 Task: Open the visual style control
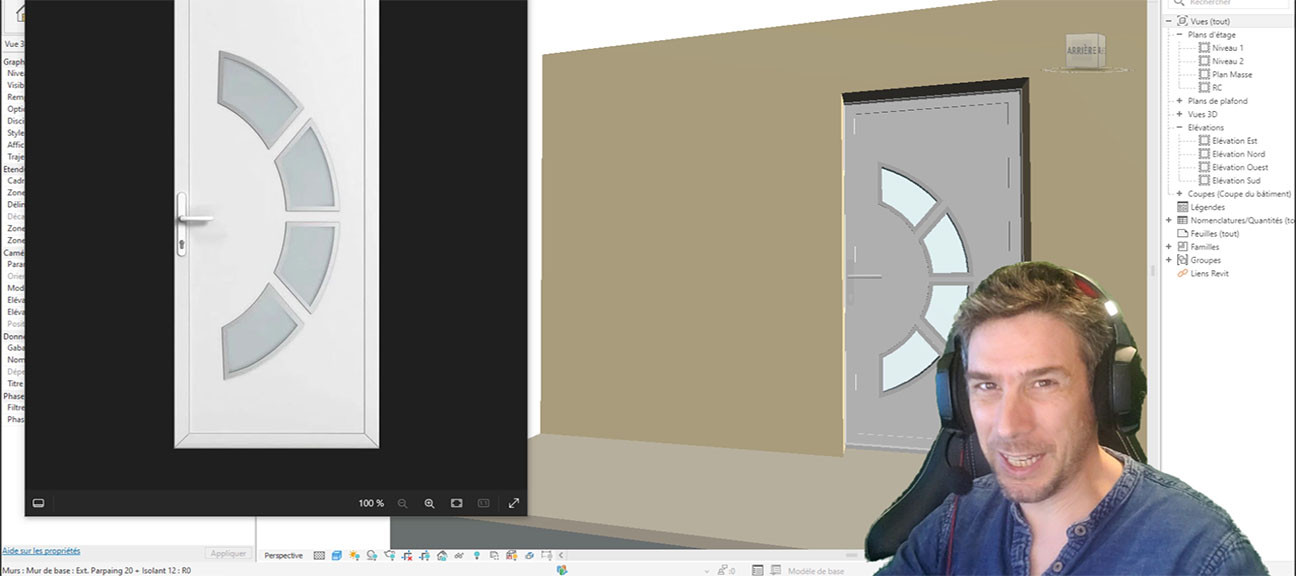336,555
